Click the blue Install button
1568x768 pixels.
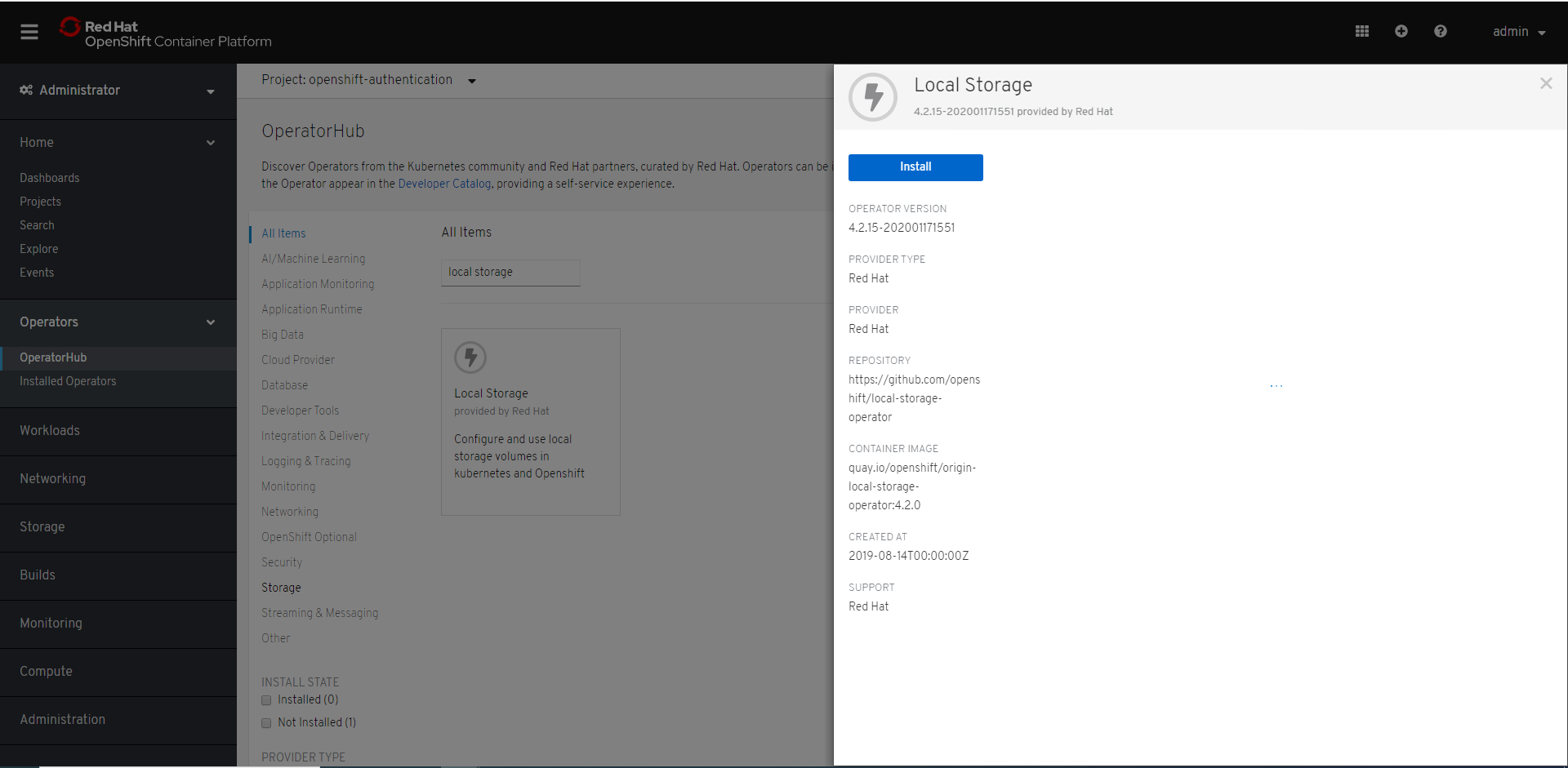coord(915,167)
